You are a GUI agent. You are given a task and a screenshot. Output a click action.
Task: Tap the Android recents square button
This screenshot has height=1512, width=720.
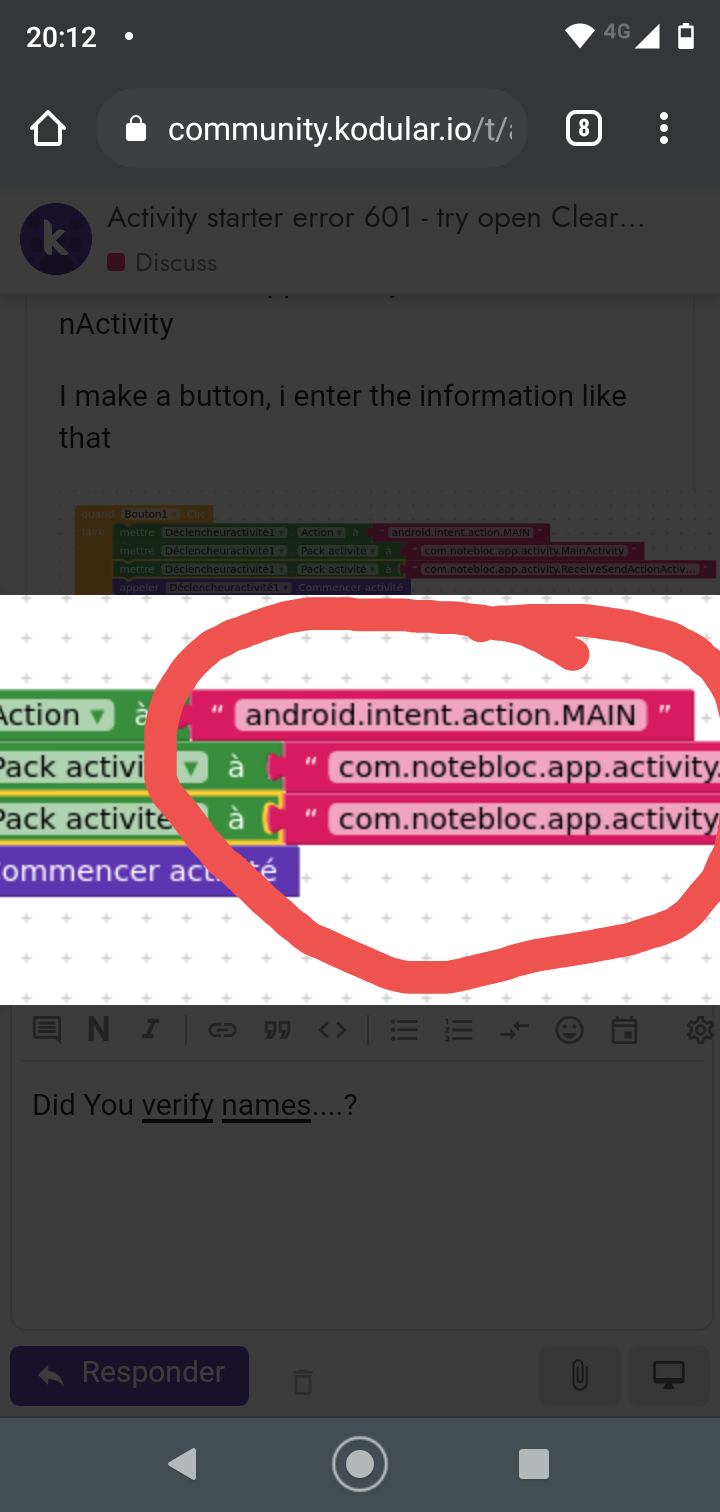(534, 1464)
